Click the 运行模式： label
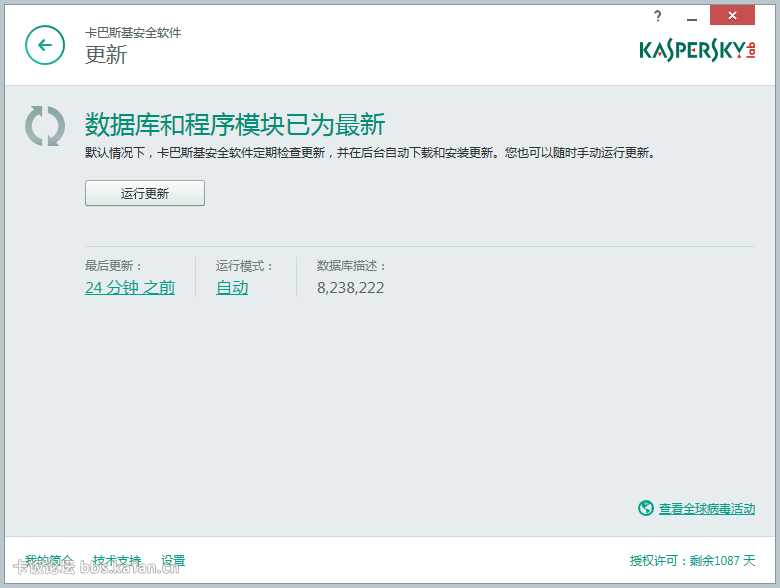Image resolution: width=780 pixels, height=588 pixels. pos(244,266)
